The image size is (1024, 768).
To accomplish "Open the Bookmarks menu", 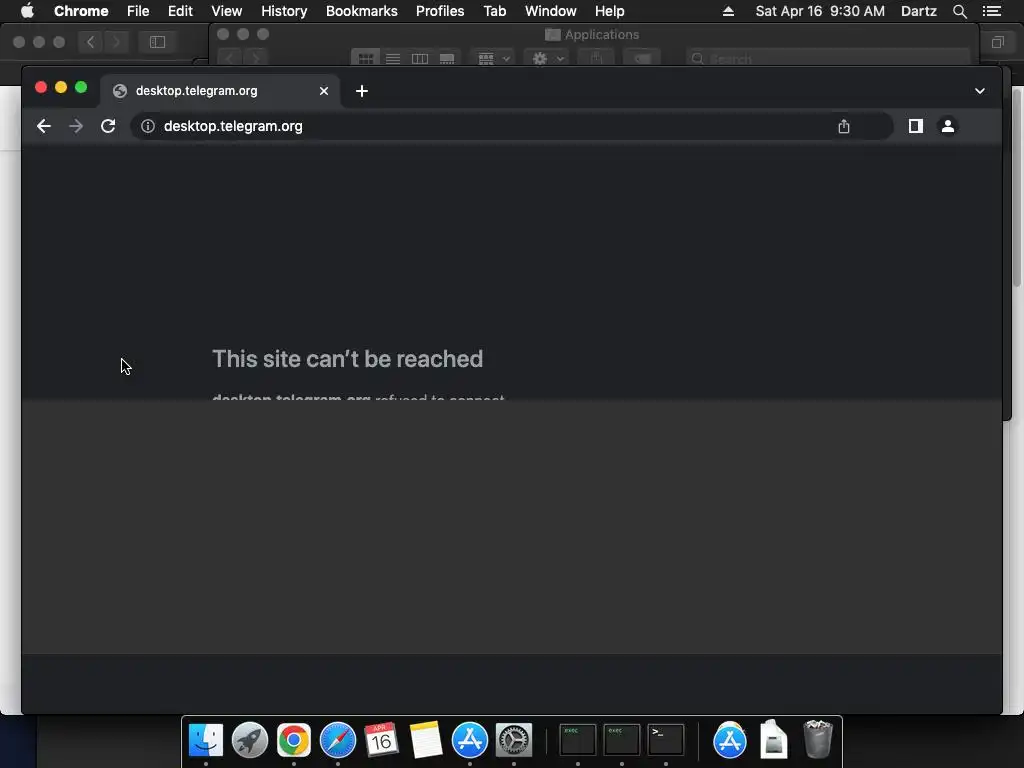I will 362,11.
